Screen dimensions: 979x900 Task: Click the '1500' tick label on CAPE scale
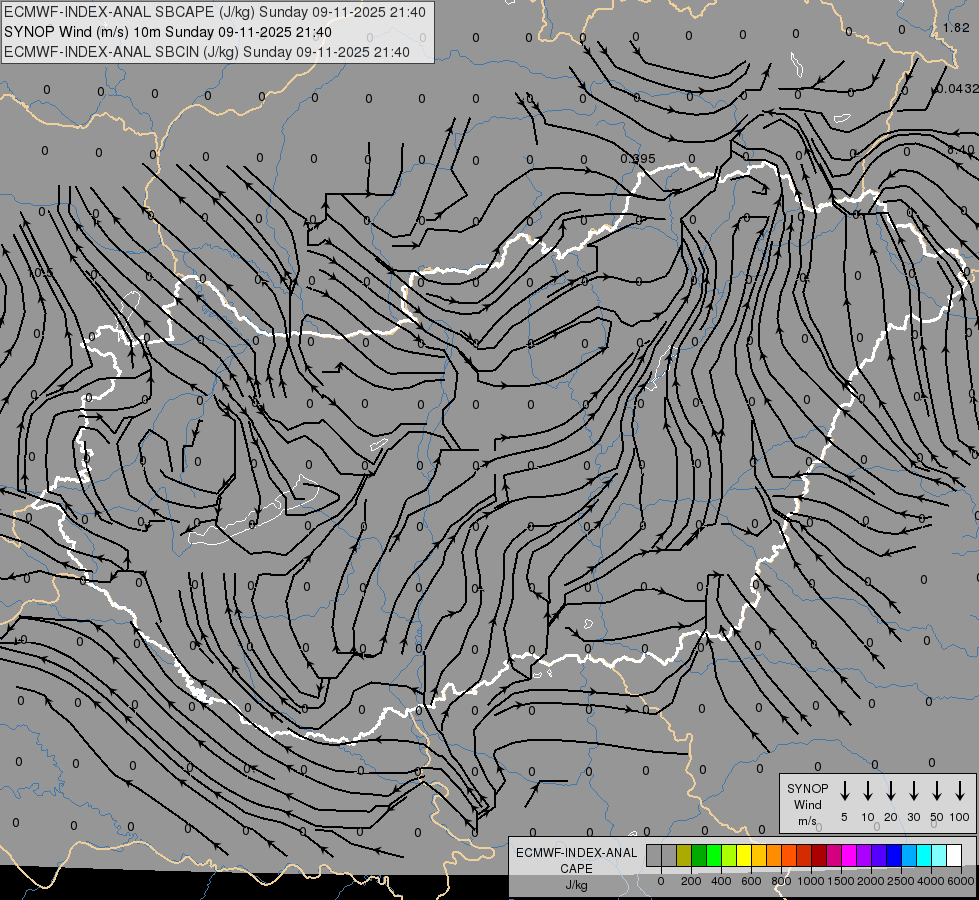tap(841, 881)
